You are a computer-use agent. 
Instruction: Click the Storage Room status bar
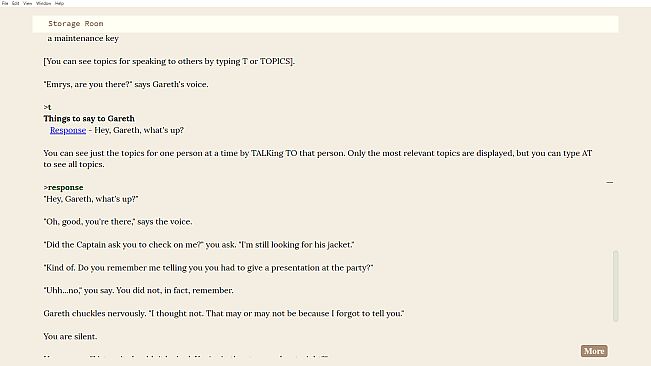pyautogui.click(x=325, y=24)
